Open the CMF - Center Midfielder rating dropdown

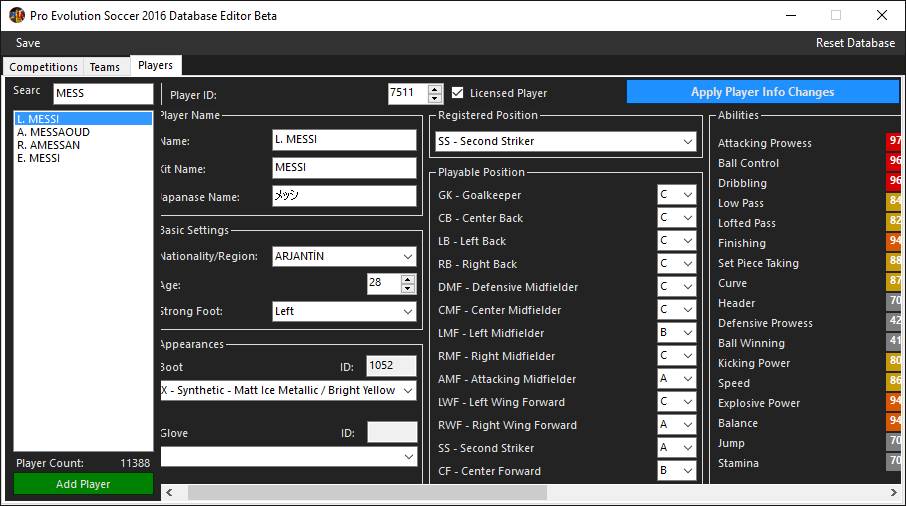coord(677,310)
